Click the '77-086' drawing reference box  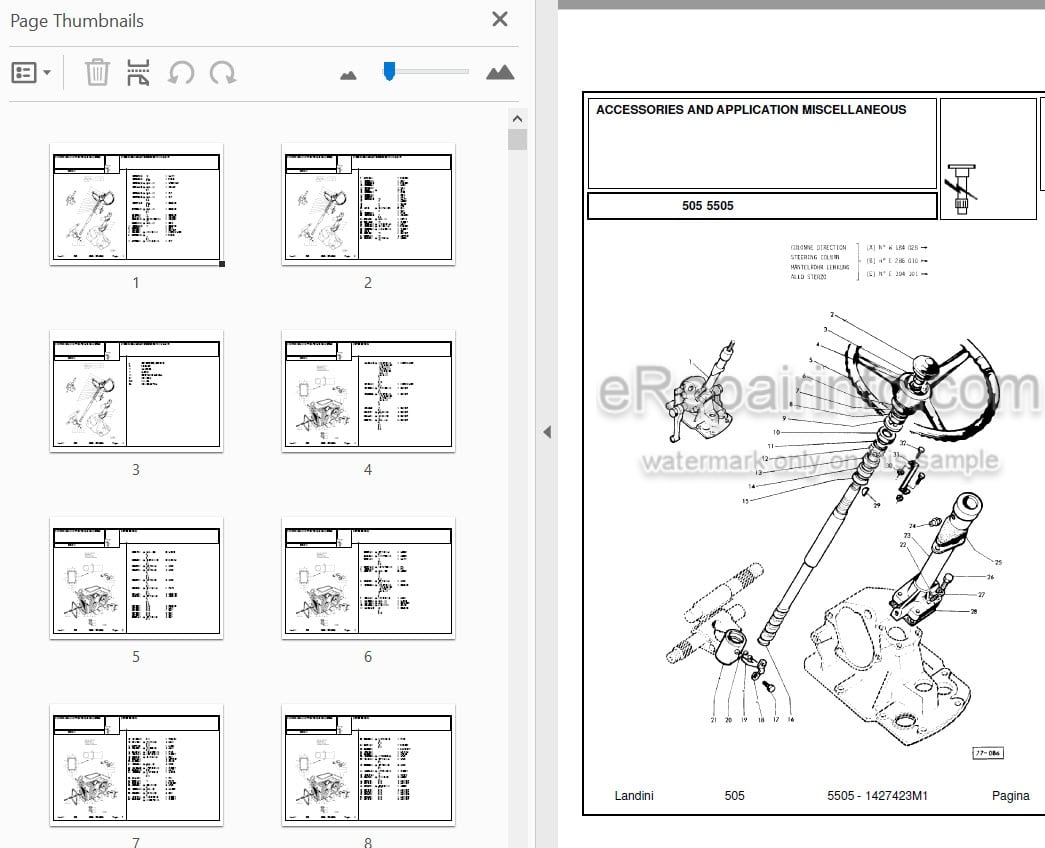tap(988, 753)
